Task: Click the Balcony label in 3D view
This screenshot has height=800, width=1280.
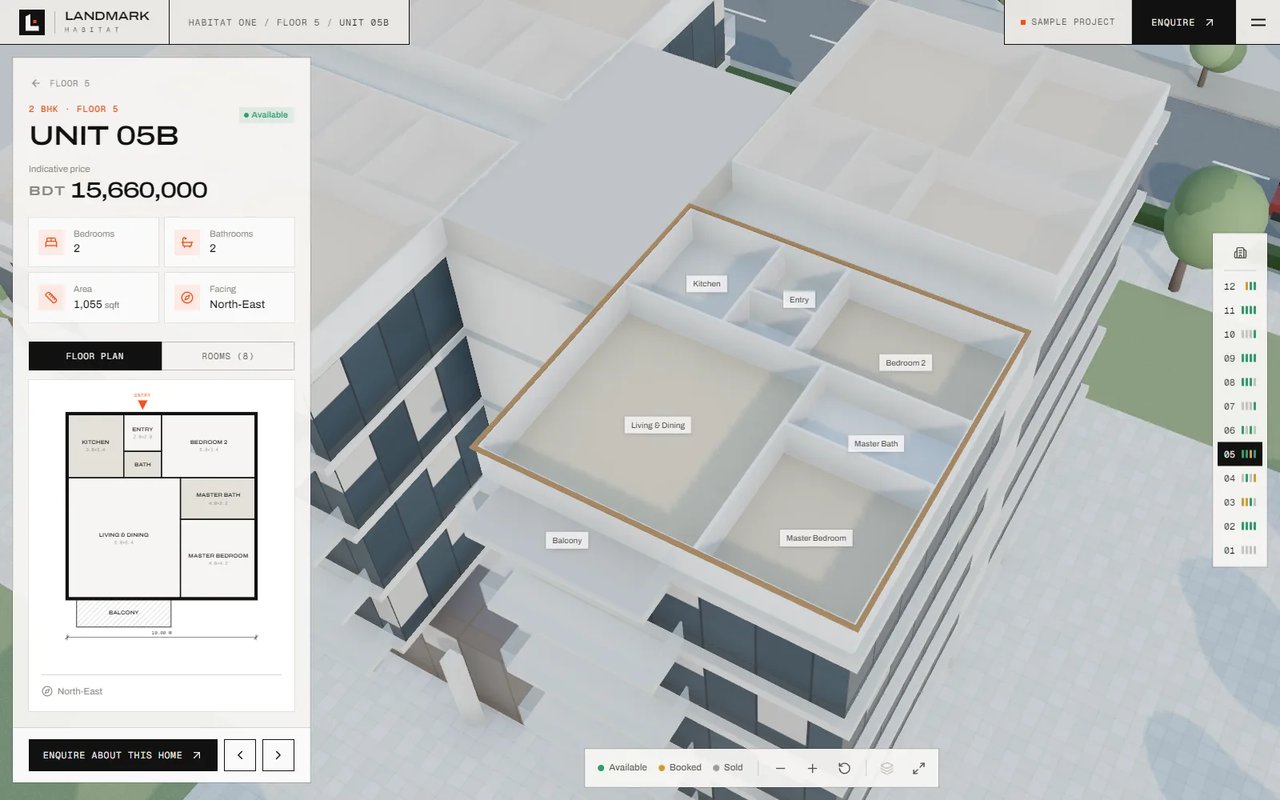Action: tap(567, 541)
